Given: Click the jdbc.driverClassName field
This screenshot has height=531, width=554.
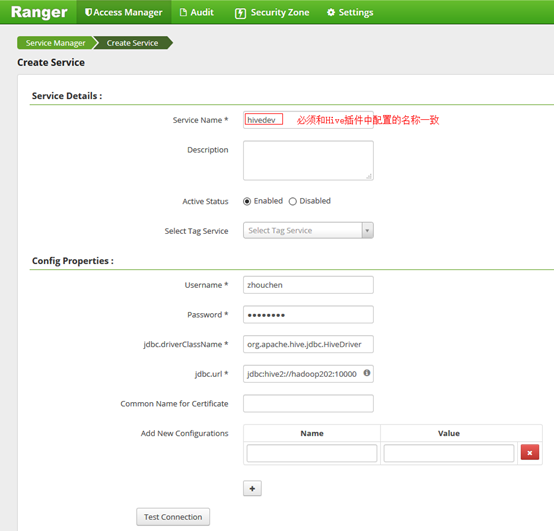Looking at the screenshot, I should pos(308,344).
